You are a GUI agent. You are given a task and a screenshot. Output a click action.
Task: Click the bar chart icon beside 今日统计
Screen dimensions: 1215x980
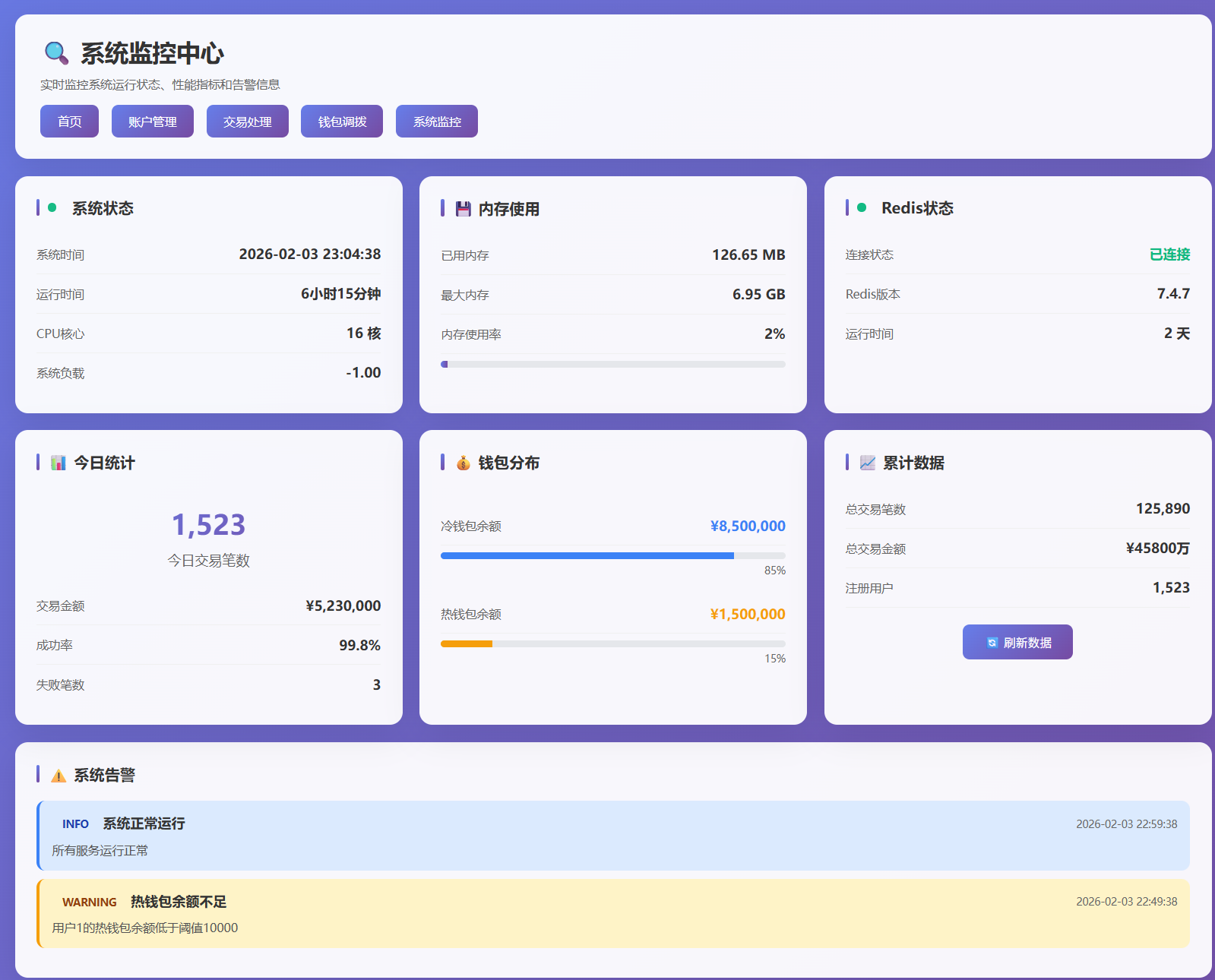pos(58,463)
